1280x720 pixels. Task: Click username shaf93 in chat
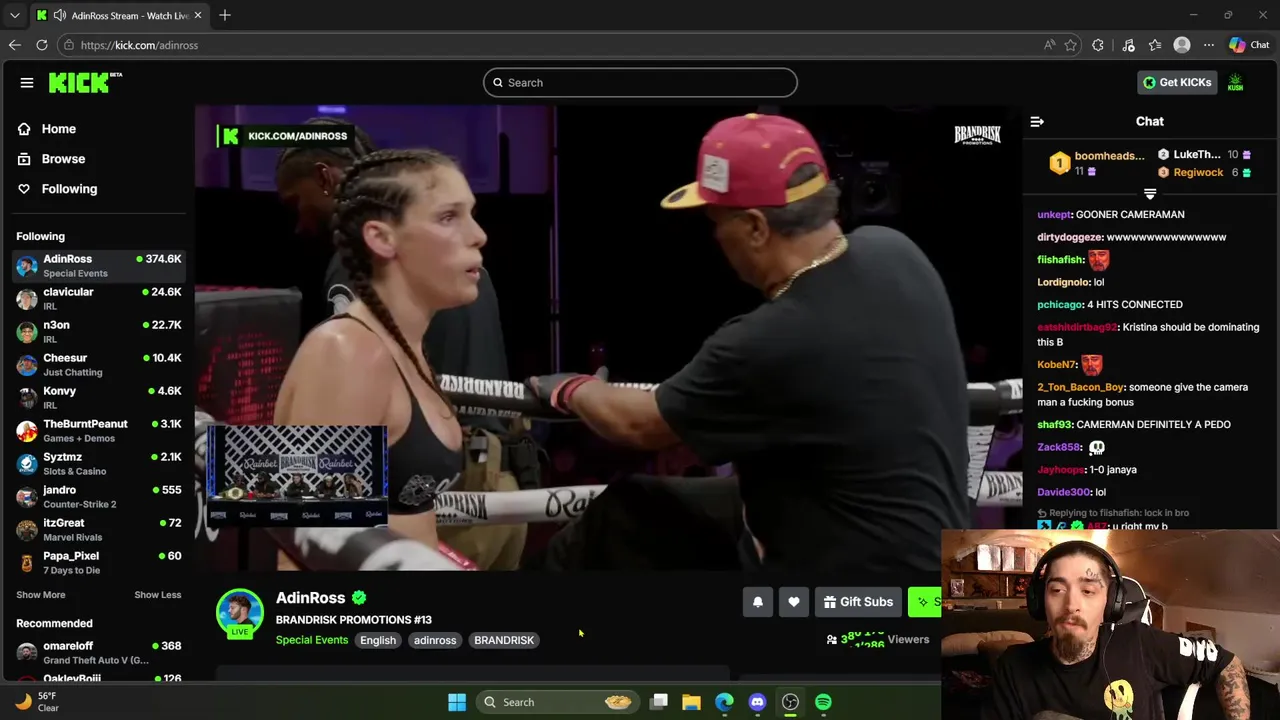pyautogui.click(x=1054, y=425)
